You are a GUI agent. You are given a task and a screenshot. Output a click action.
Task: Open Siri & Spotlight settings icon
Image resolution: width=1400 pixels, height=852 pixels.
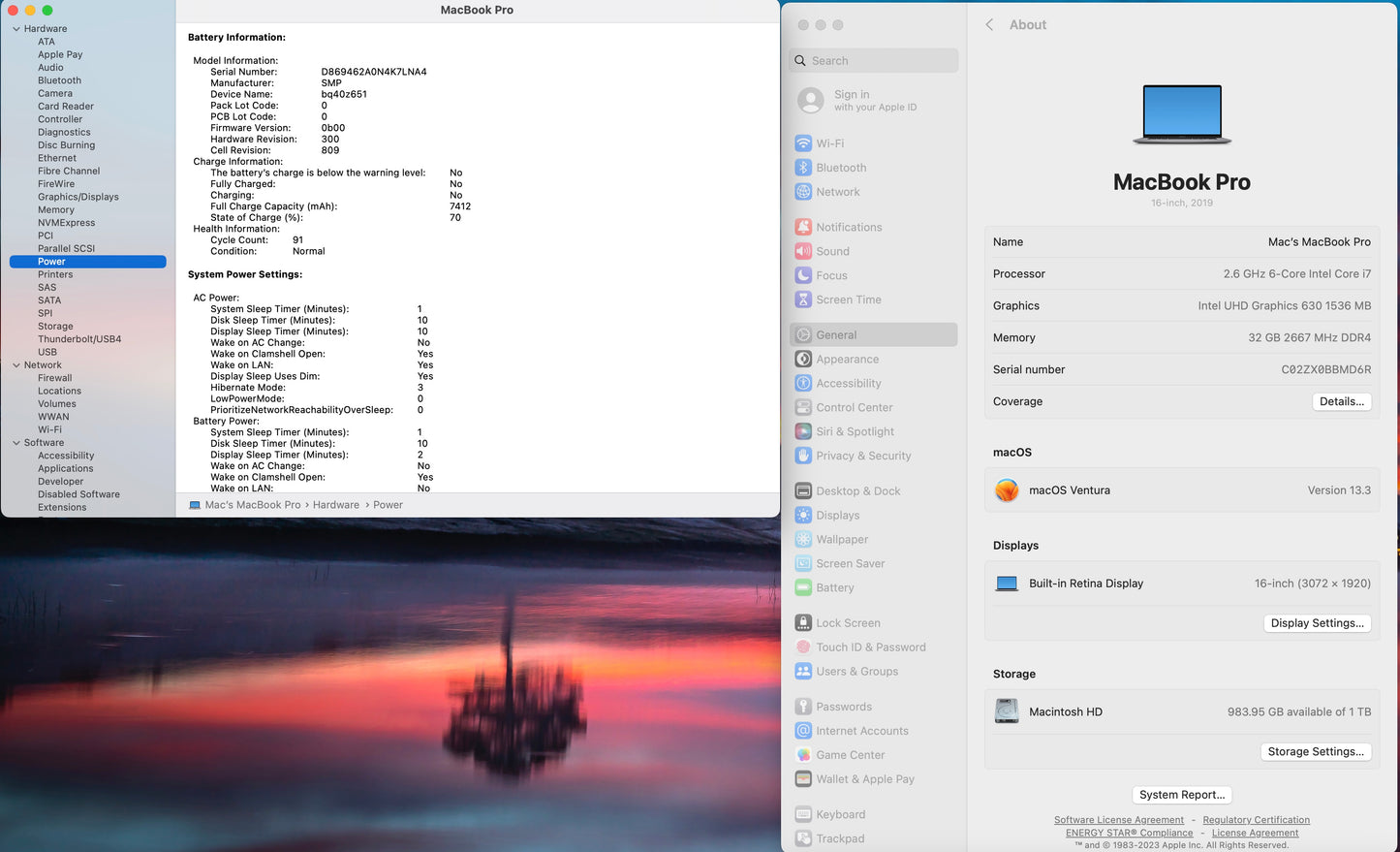(803, 431)
